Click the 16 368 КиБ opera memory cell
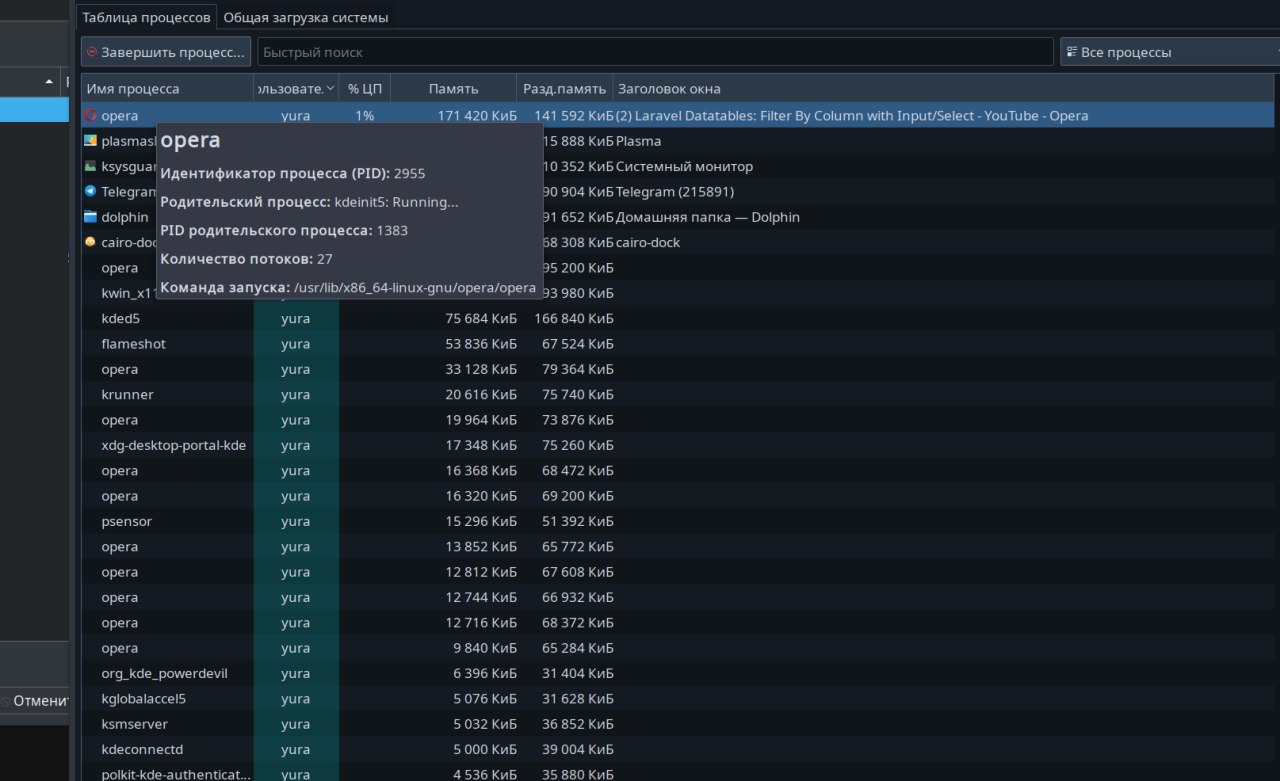The height and width of the screenshot is (781, 1280). (481, 470)
